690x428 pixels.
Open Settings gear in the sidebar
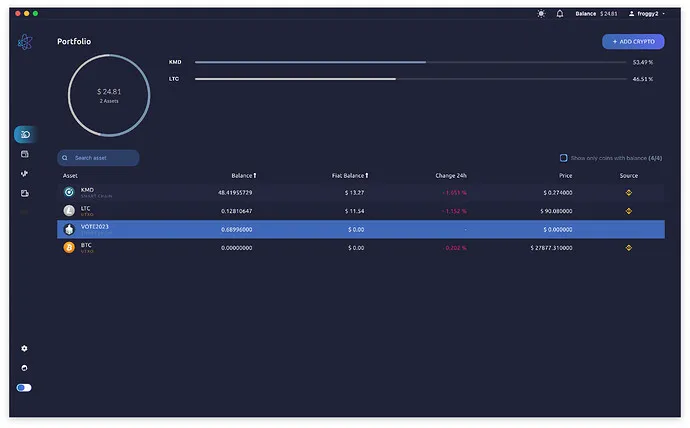pyautogui.click(x=24, y=348)
